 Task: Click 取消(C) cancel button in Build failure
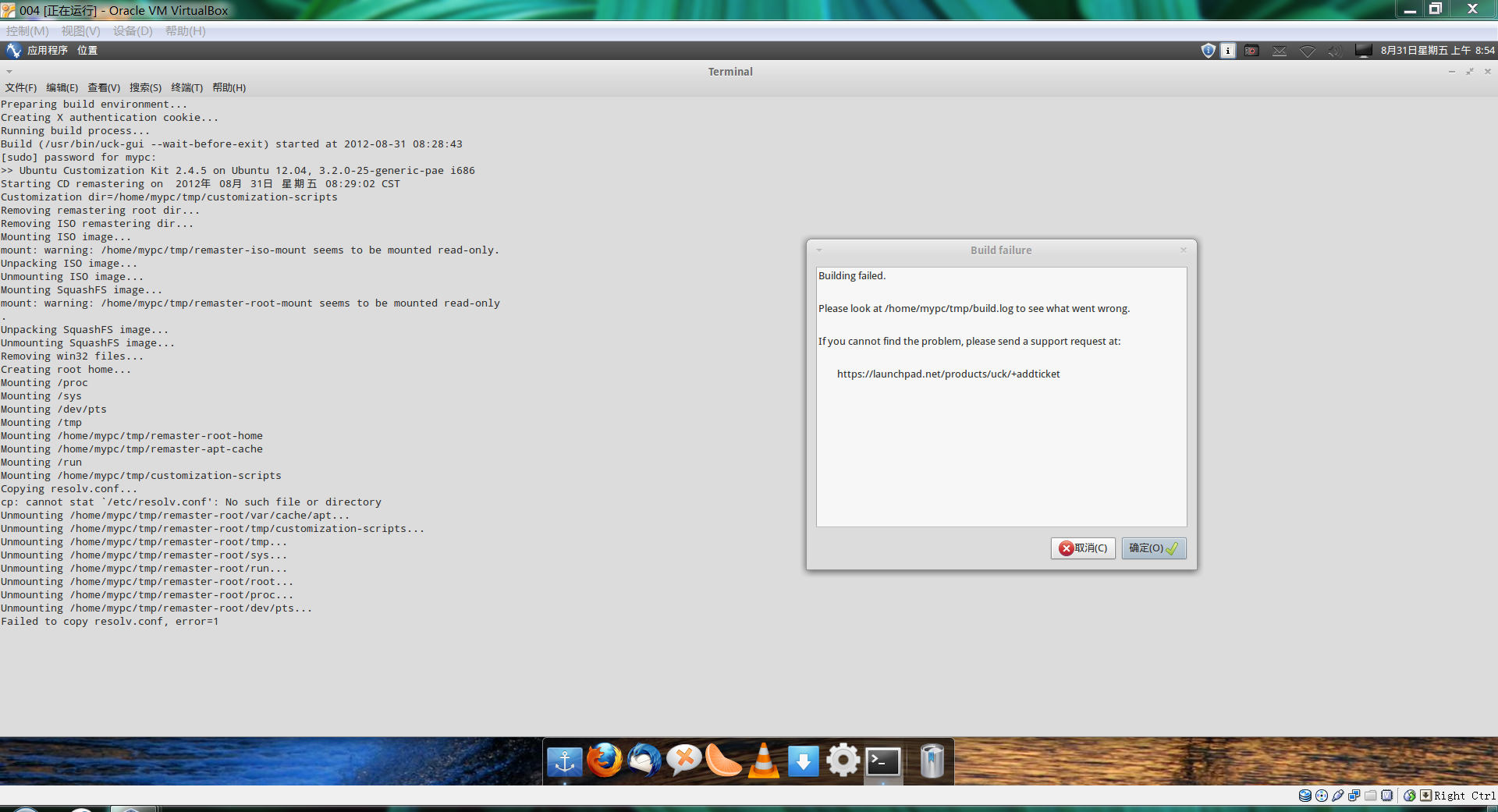1083,548
